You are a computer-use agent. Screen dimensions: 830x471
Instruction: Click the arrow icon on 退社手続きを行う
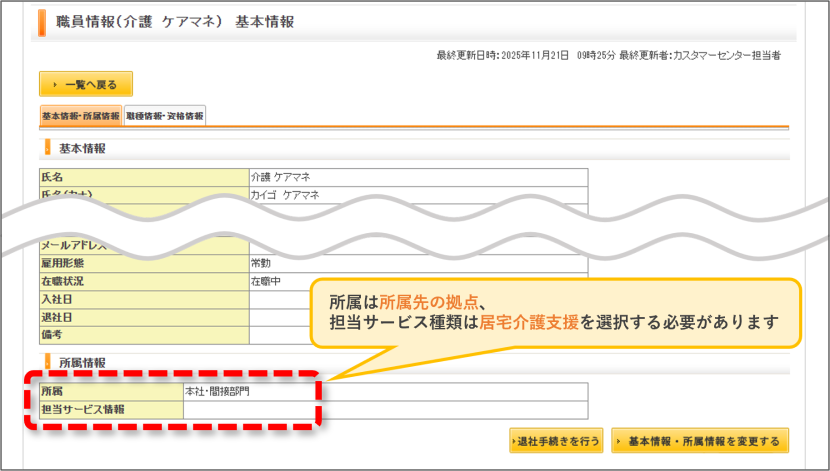[513, 441]
